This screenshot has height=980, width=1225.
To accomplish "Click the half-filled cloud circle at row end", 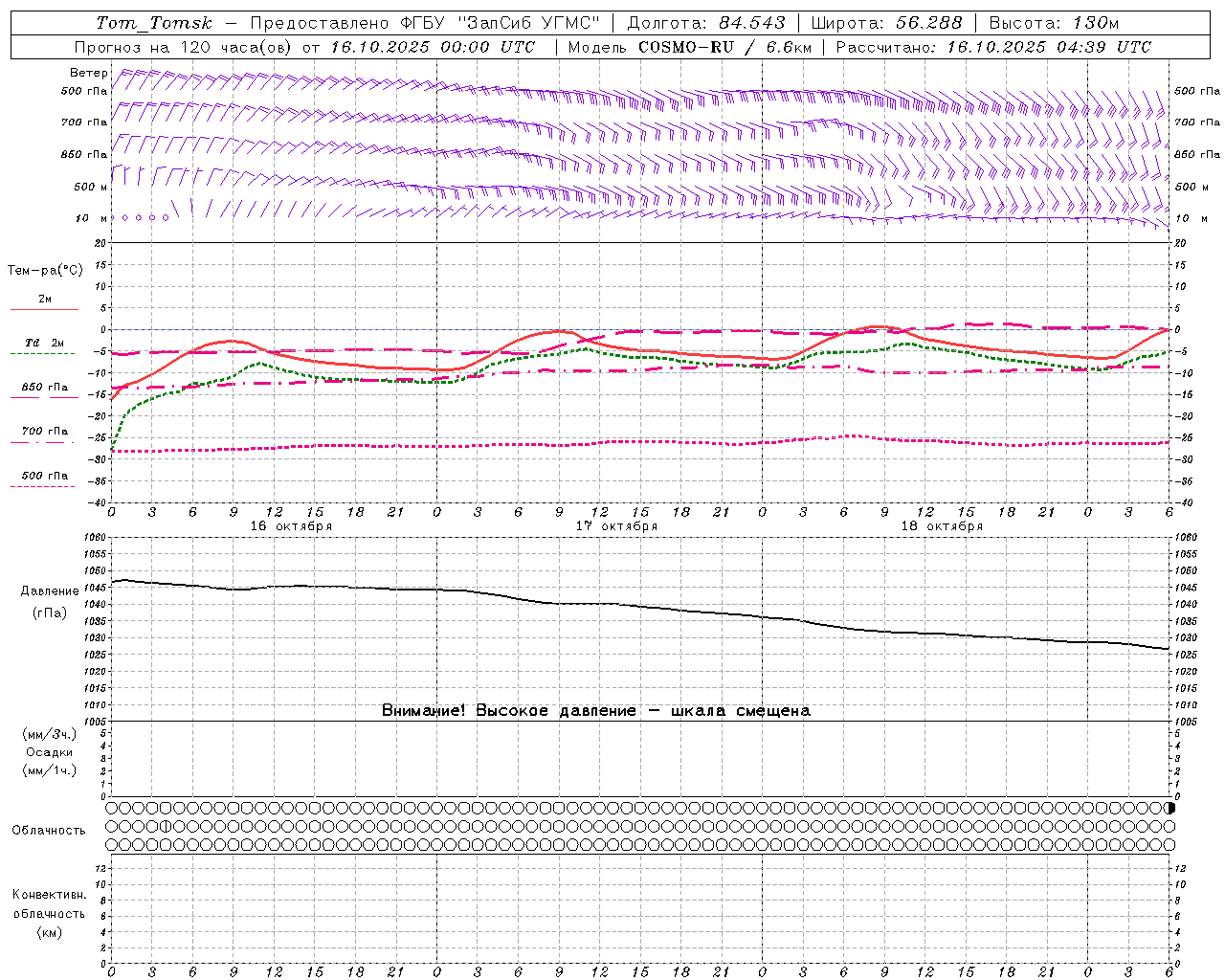I will [1169, 808].
